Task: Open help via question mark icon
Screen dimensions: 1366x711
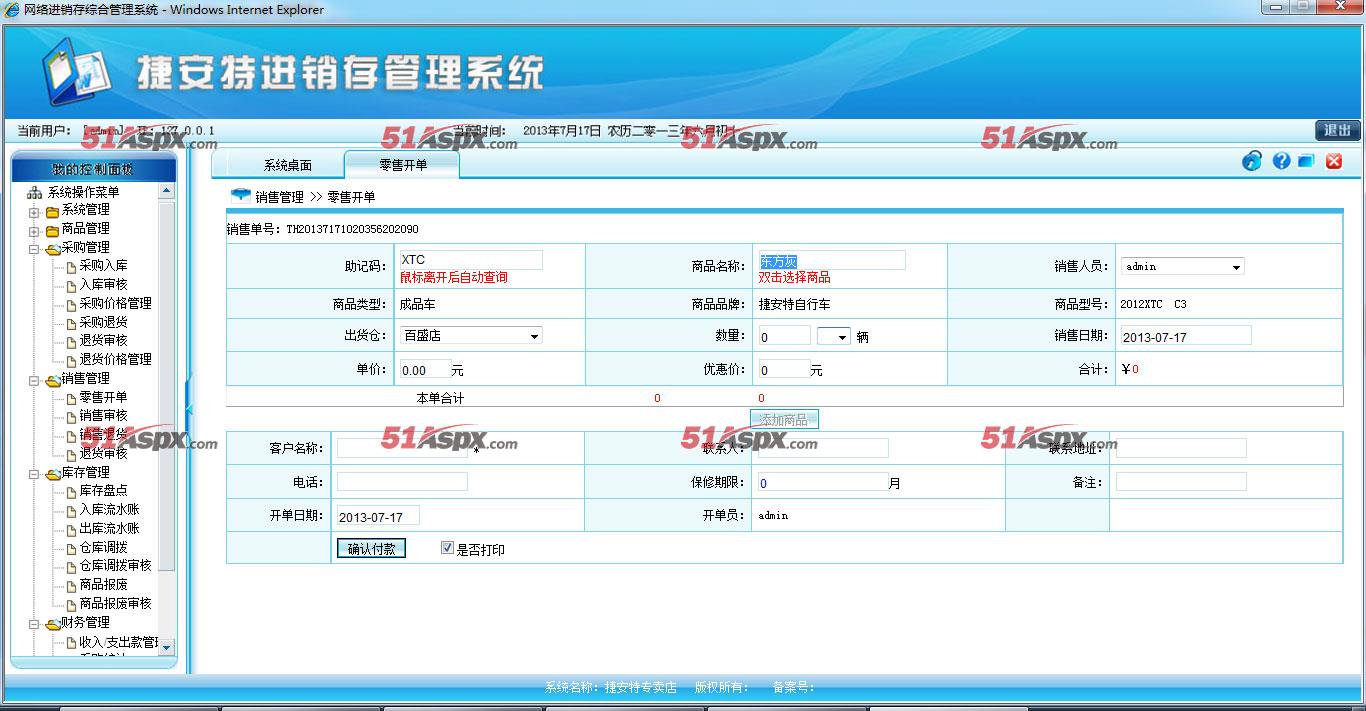Action: tap(1281, 161)
